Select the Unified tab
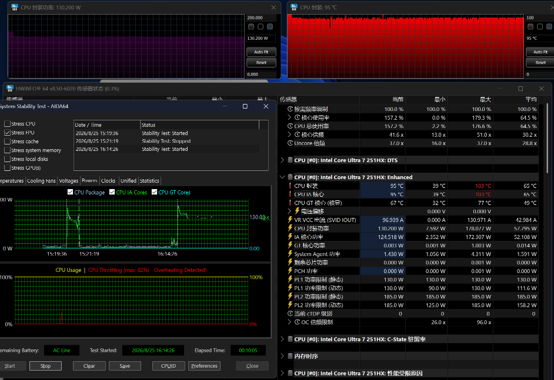The height and width of the screenshot is (380, 554). click(x=128, y=181)
